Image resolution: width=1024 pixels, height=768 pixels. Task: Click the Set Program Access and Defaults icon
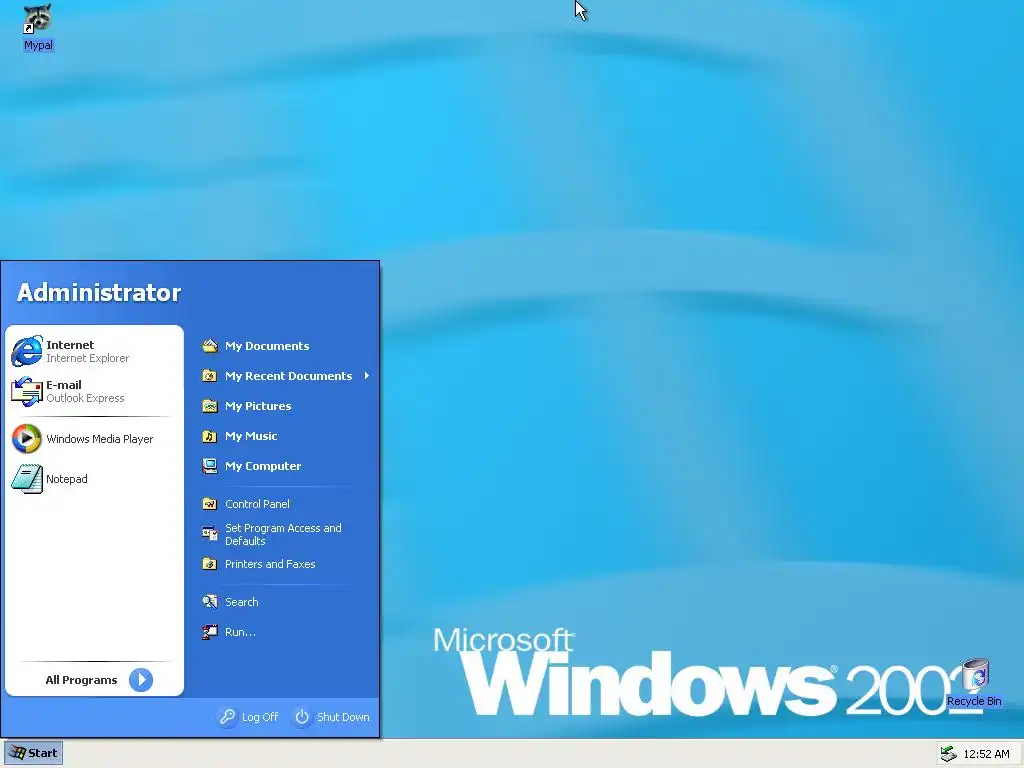pos(210,534)
